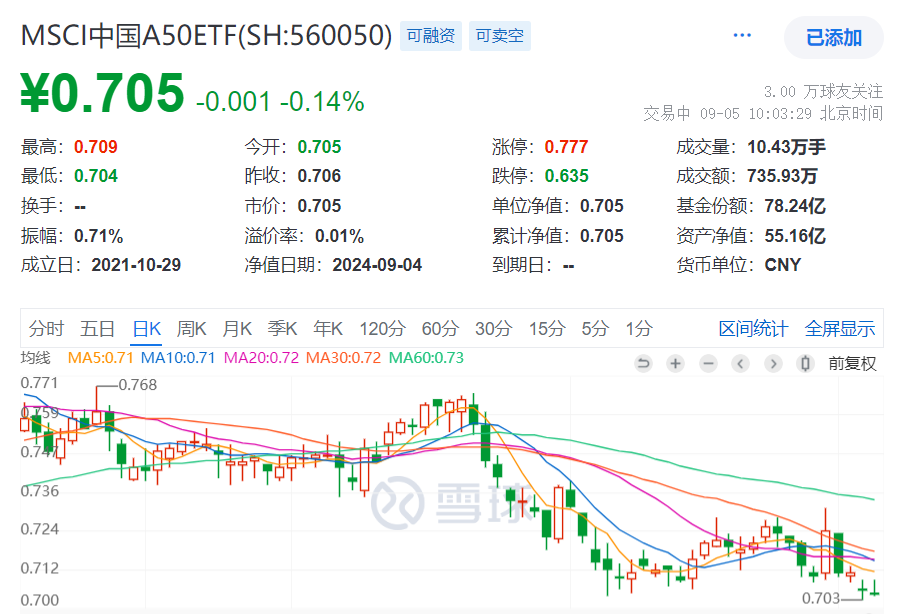The image size is (900, 614).
Task: Open the 前复权 adjustment dropdown
Action: tap(852, 363)
